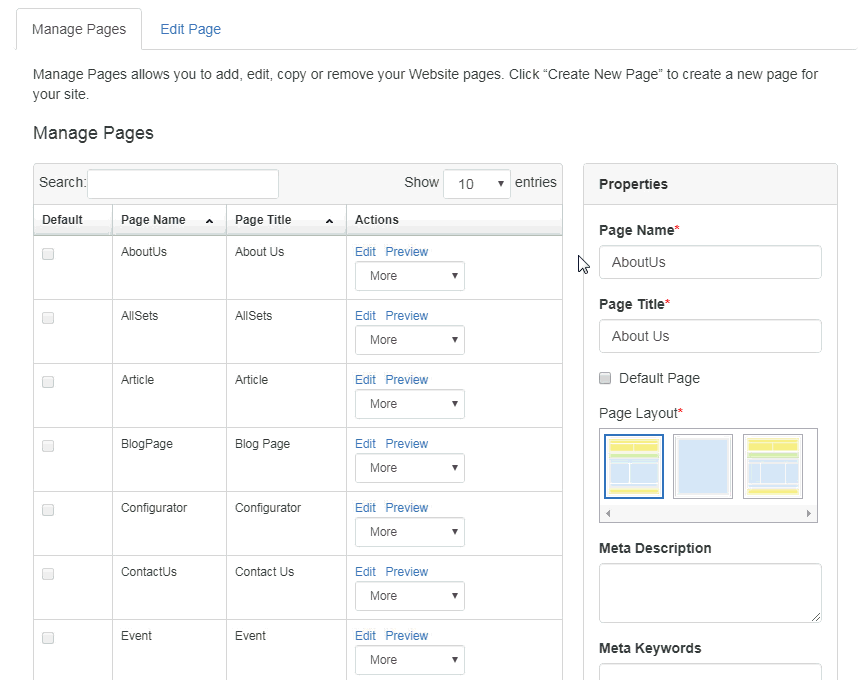Open the More dropdown for Event
Screen dimensions: 868x680
pos(410,660)
